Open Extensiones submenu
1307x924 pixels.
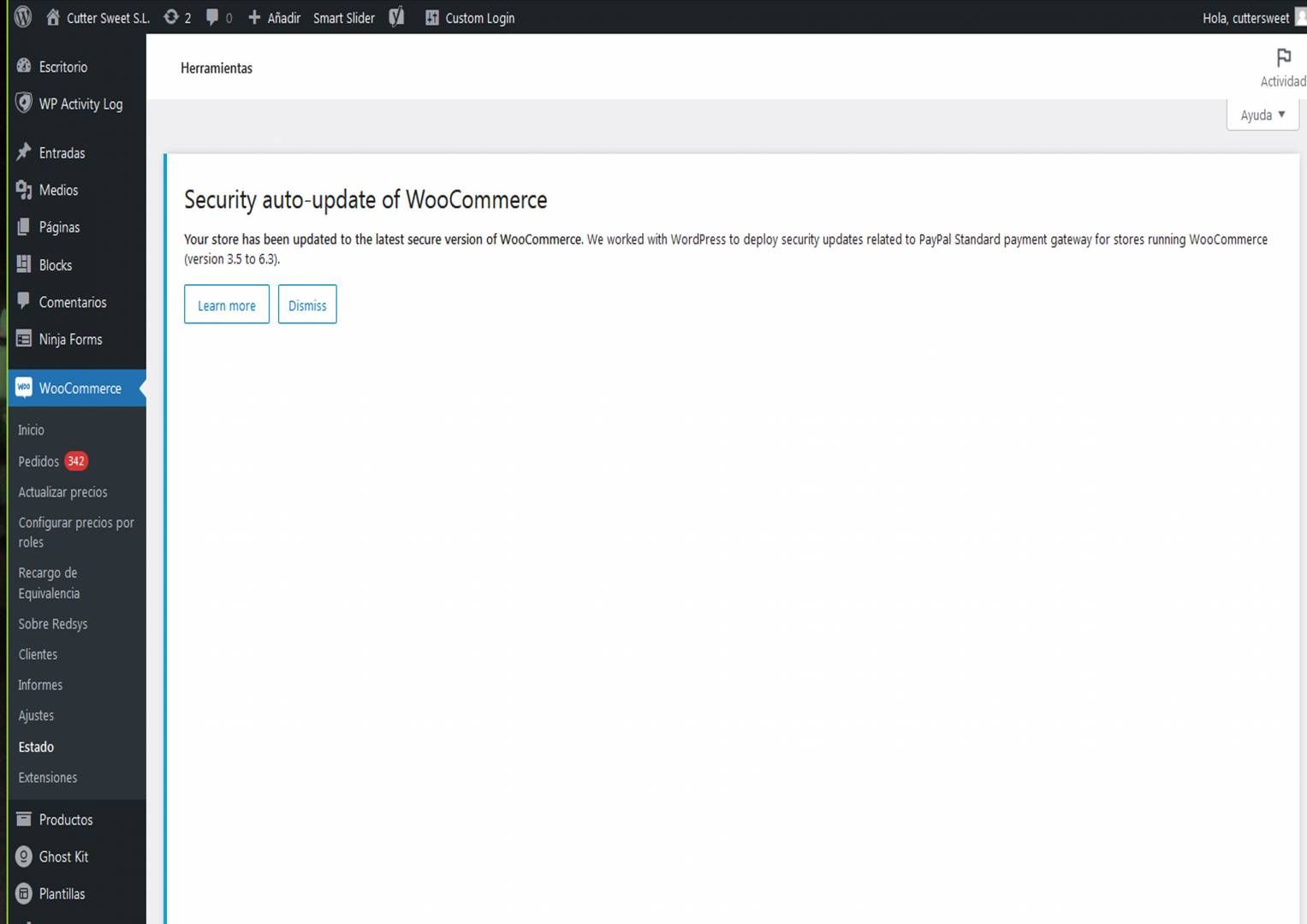click(x=48, y=778)
